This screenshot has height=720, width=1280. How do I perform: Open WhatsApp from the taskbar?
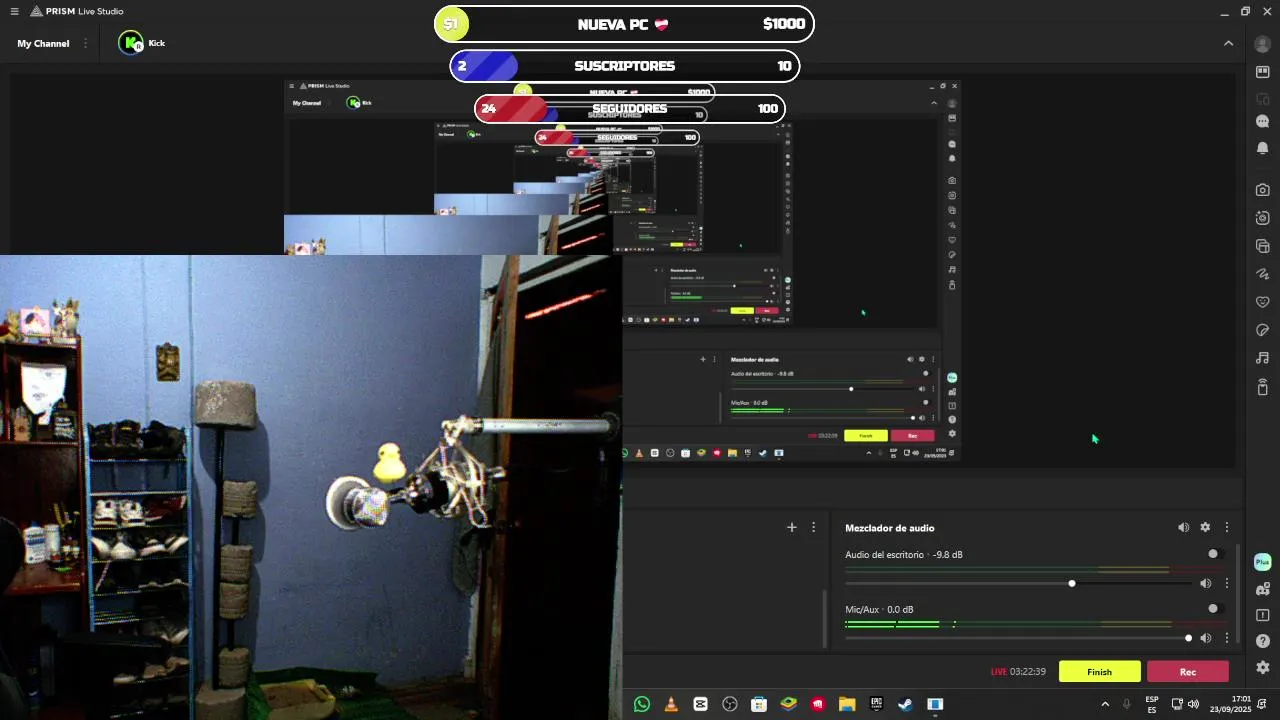(642, 704)
